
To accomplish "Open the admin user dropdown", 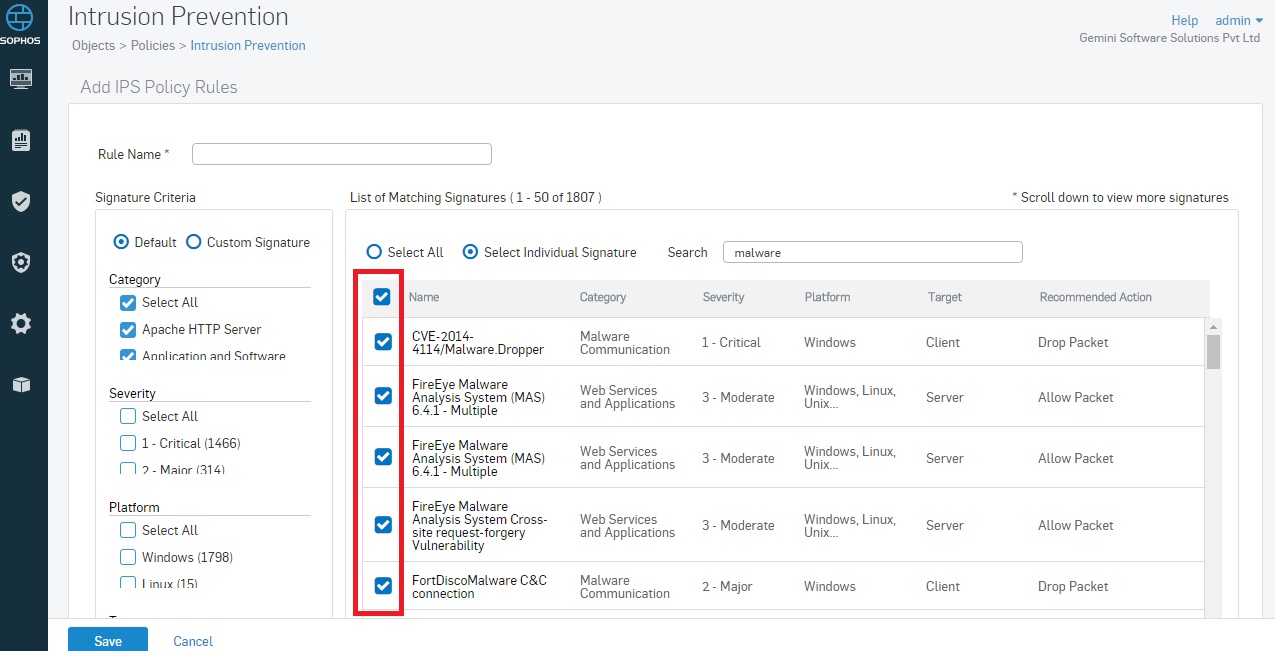I will pyautogui.click(x=1239, y=20).
